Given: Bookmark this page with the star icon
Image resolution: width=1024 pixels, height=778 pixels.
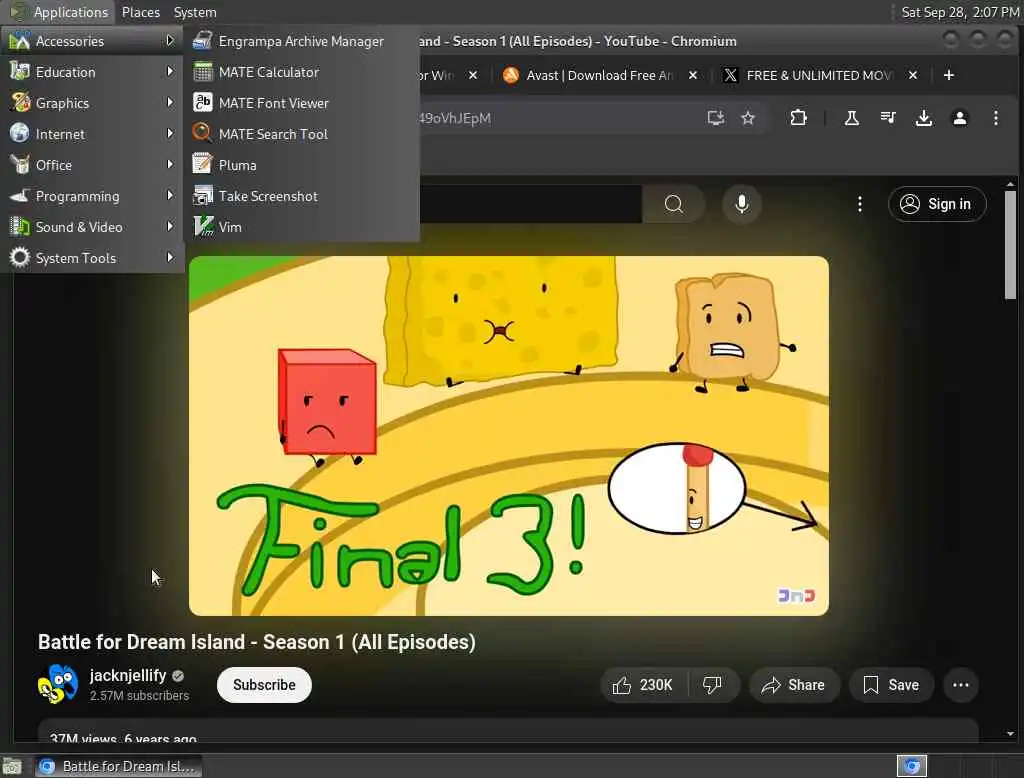Looking at the screenshot, I should coord(748,118).
